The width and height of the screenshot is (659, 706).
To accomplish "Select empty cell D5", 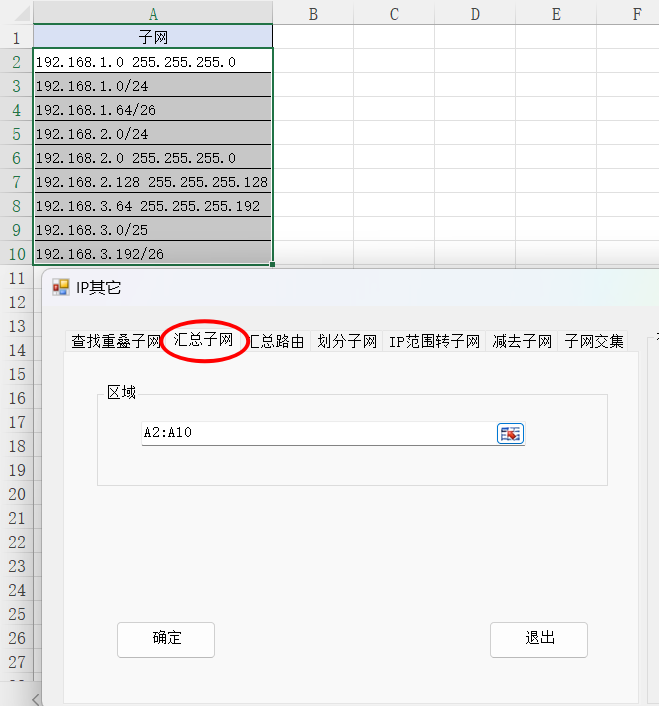I will 475,133.
